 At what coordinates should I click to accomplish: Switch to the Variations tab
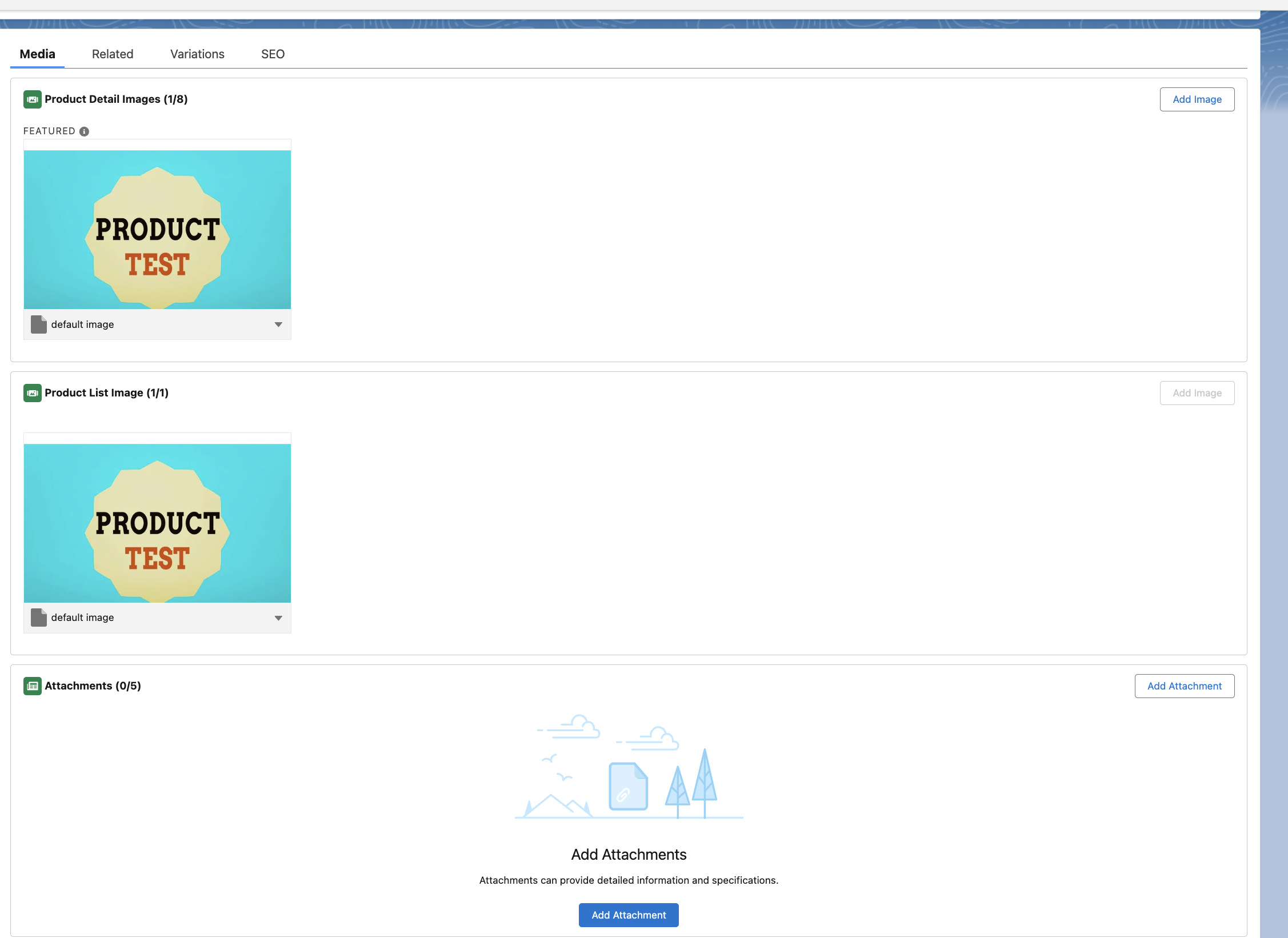tap(197, 54)
